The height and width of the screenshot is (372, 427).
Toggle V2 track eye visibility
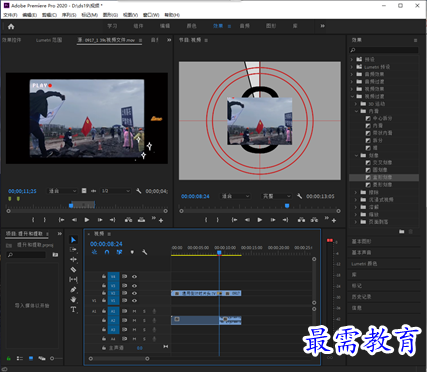click(x=134, y=293)
